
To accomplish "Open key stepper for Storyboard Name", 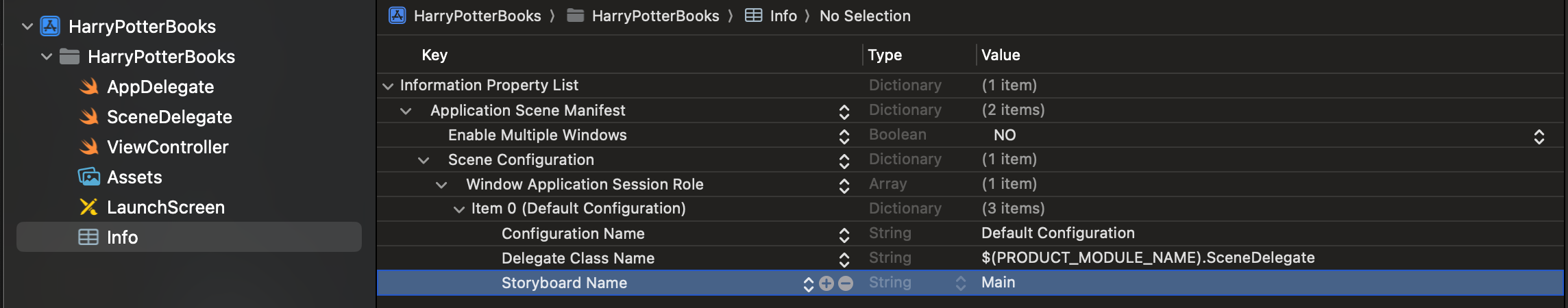I will tap(809, 284).
